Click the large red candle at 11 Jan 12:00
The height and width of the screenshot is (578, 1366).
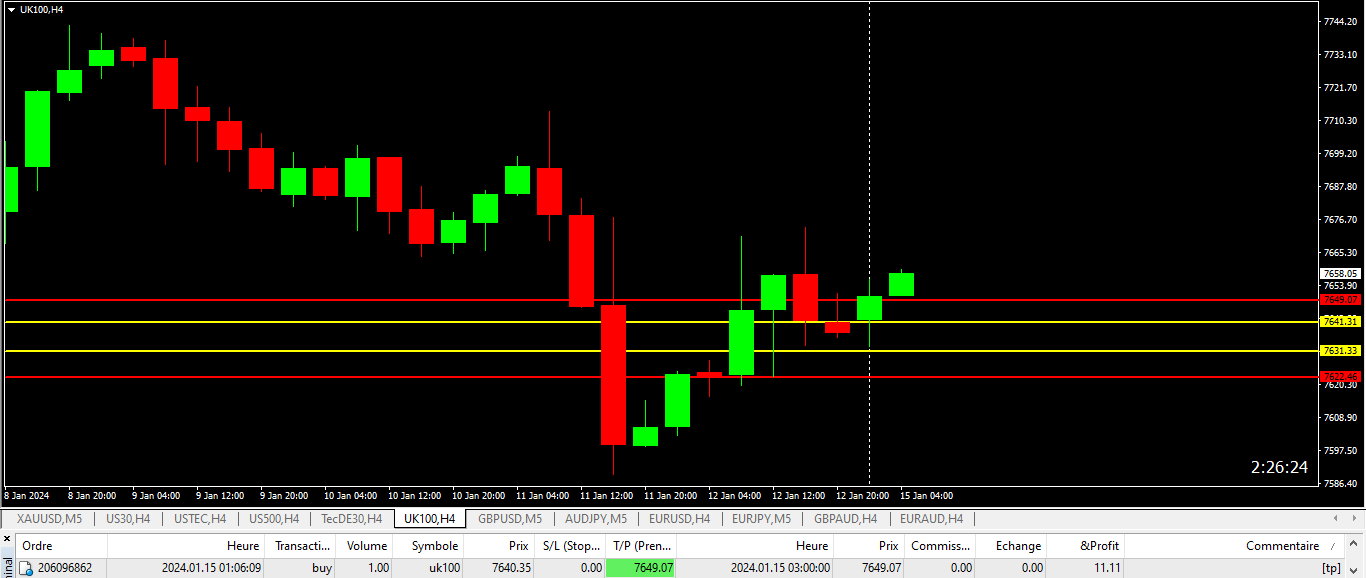point(613,375)
